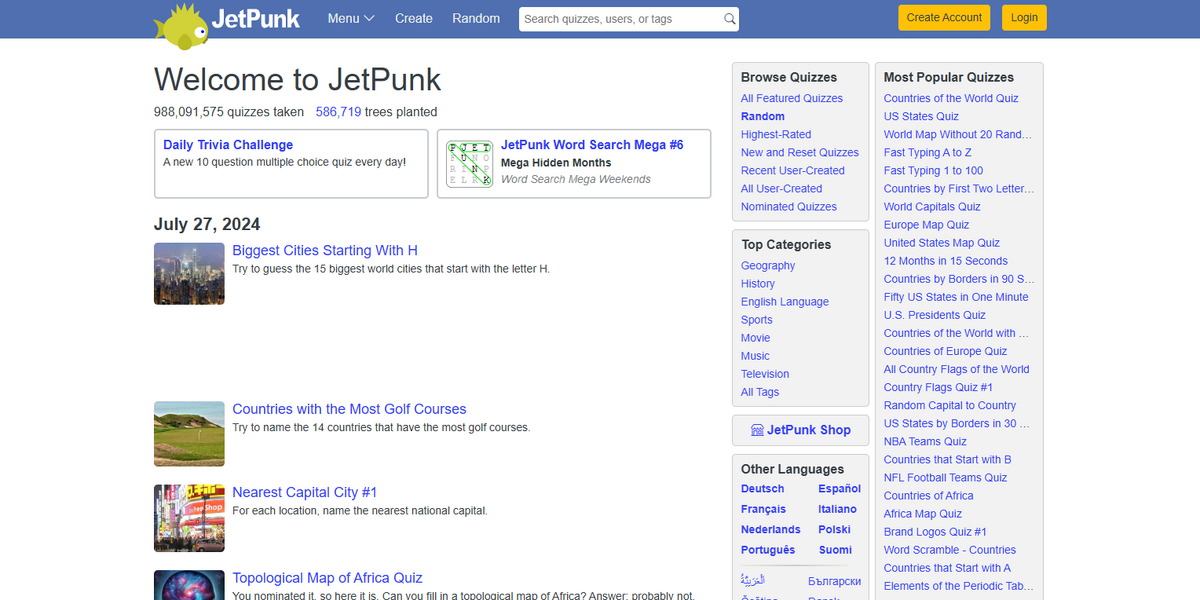1200x600 pixels.
Task: Open Countries of the World Quiz
Action: 951,98
